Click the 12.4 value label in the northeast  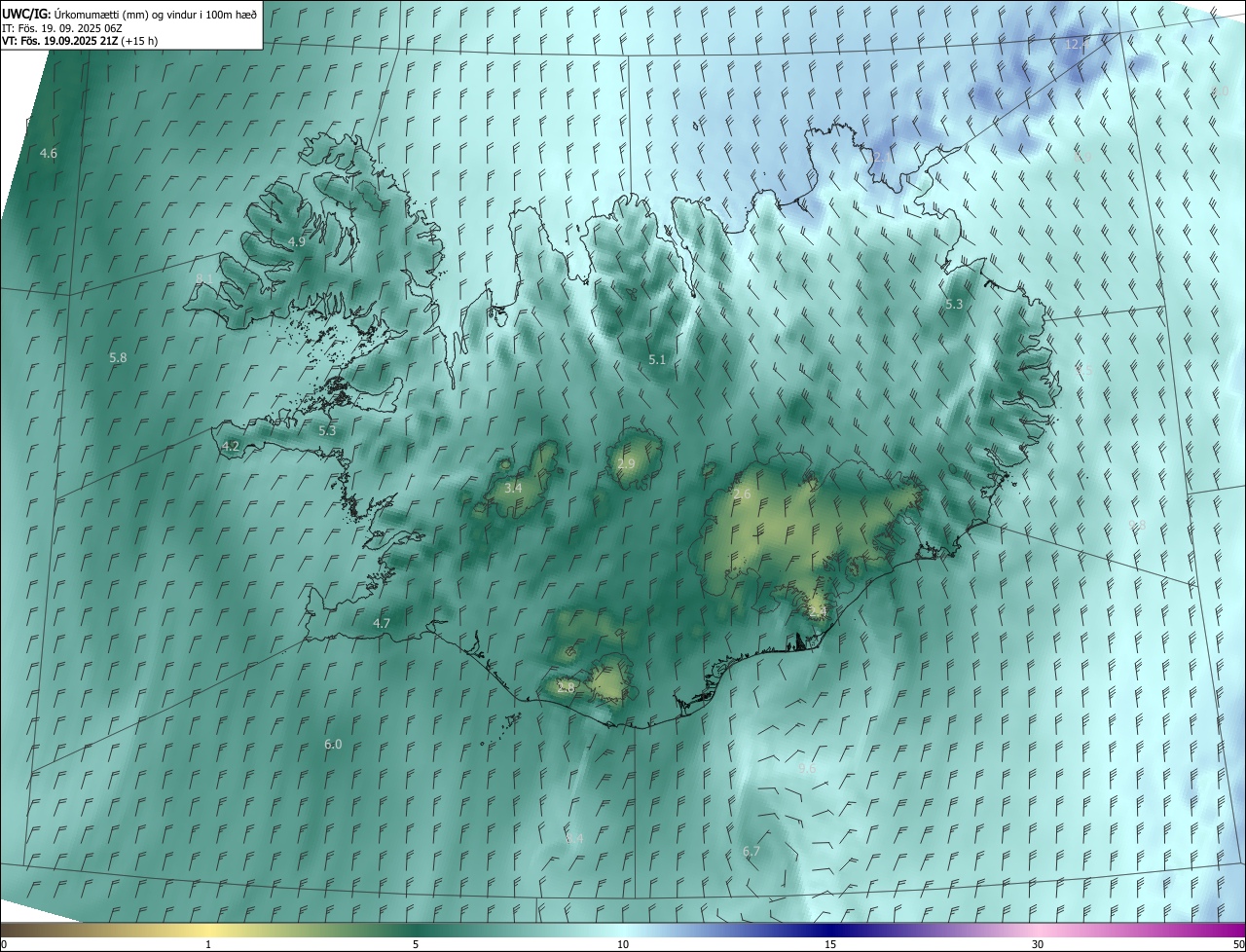(1078, 45)
